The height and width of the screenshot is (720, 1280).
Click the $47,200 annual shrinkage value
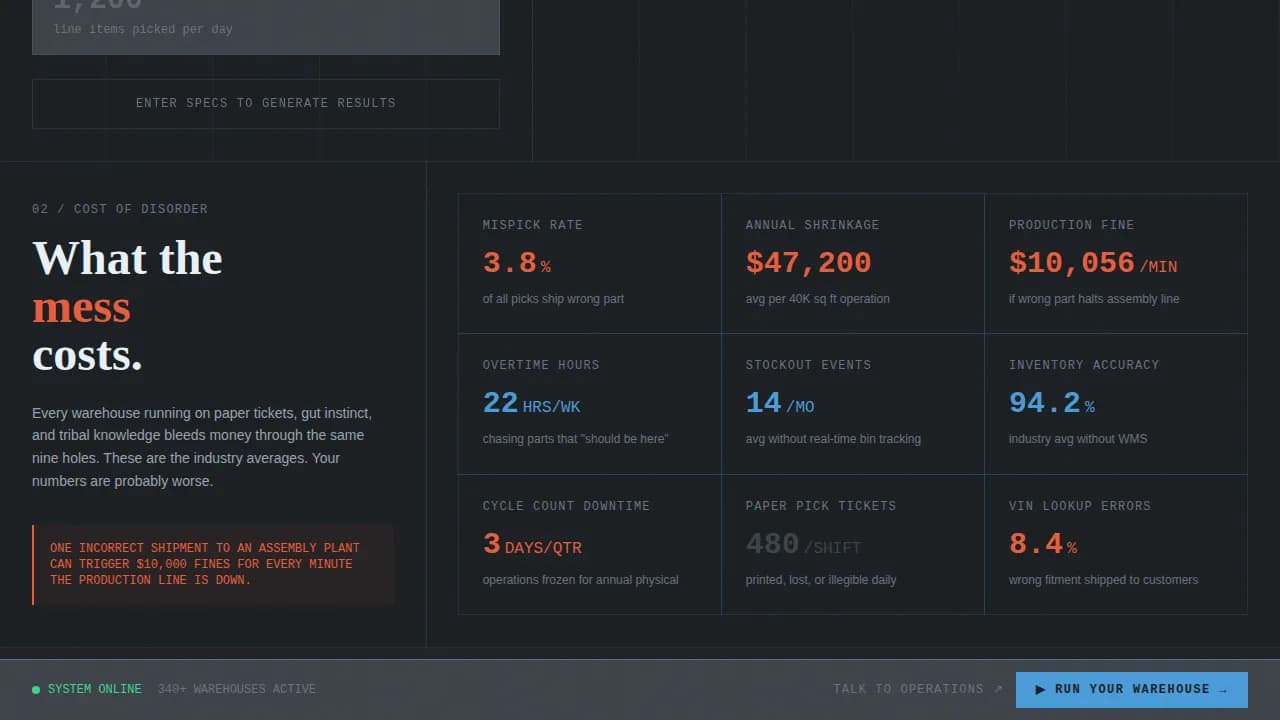pos(808,263)
